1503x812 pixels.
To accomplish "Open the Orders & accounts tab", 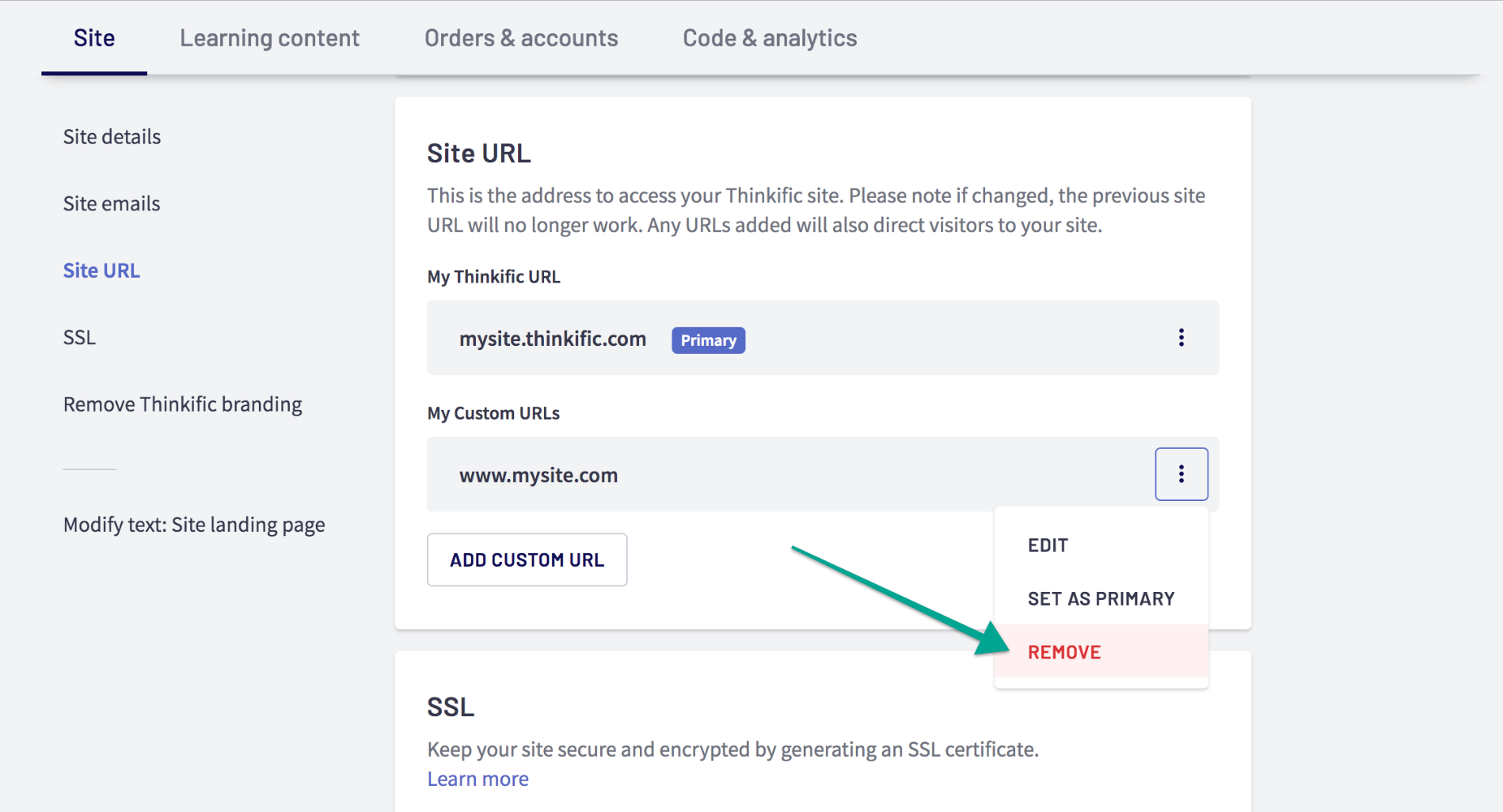I will pyautogui.click(x=521, y=38).
